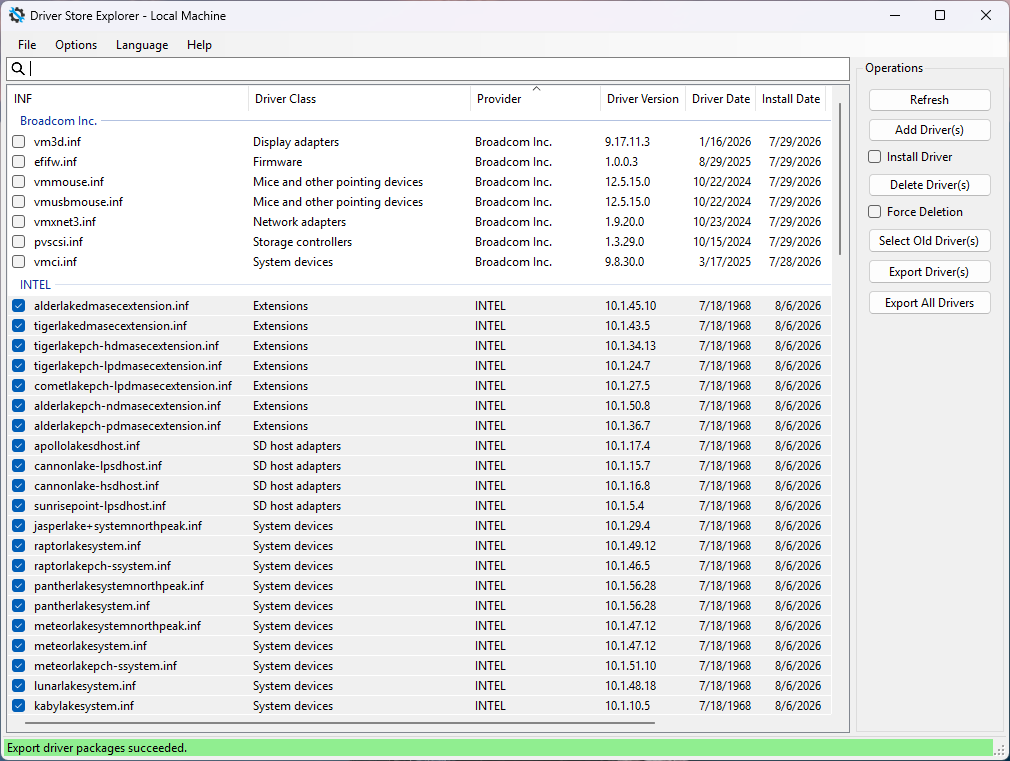Click version 10.1.51.10 cell

tap(631, 666)
